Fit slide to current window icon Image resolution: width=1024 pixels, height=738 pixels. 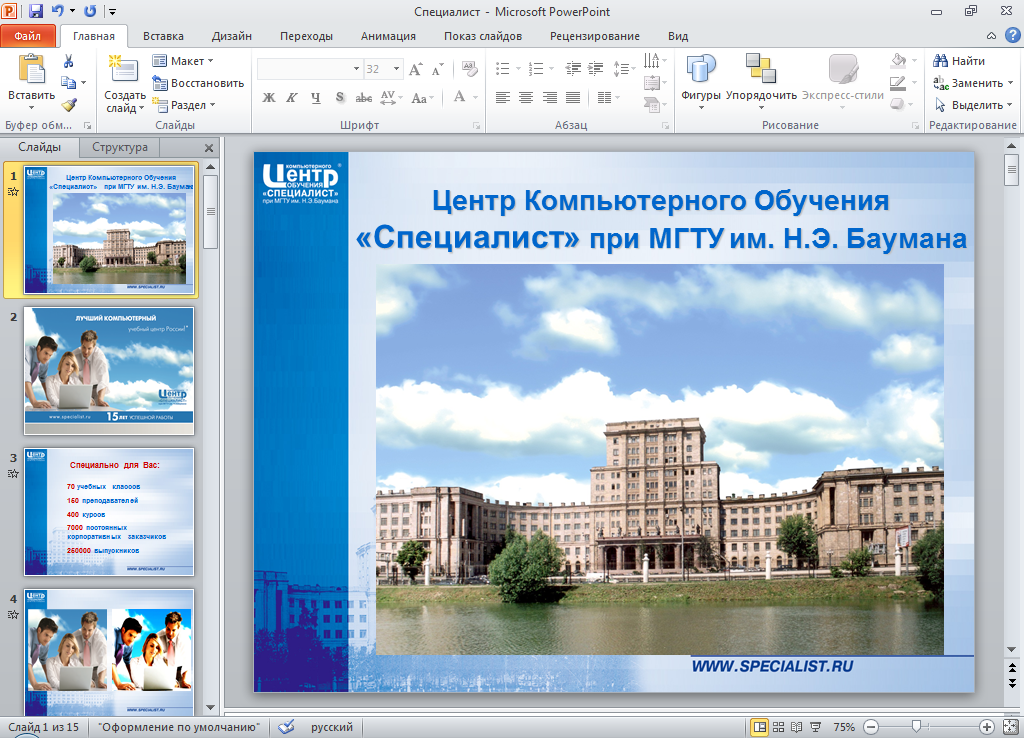[1009, 727]
